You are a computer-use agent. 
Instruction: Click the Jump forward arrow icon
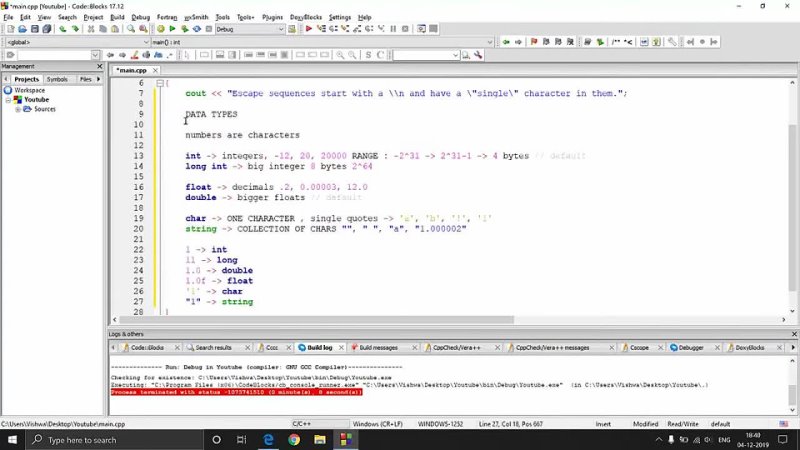[518, 42]
